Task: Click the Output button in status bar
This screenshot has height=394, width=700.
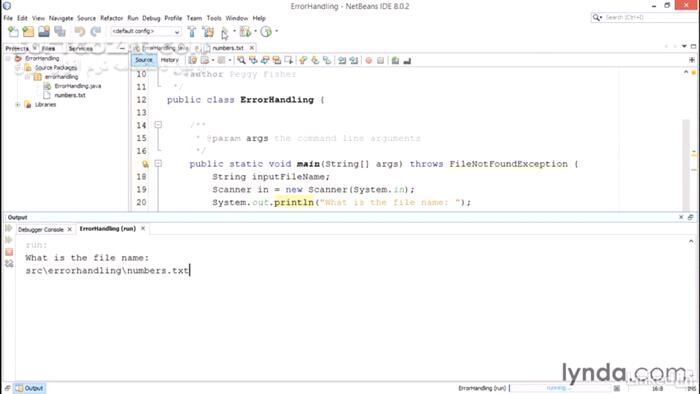Action: [29, 388]
